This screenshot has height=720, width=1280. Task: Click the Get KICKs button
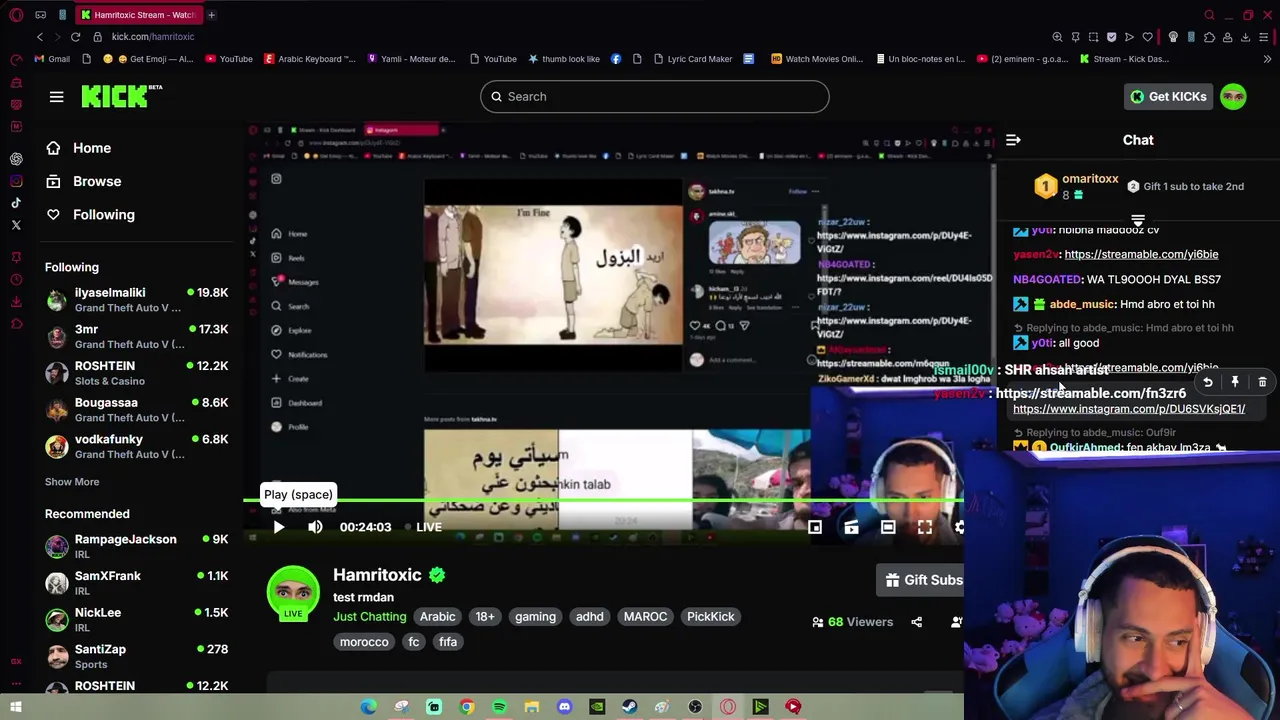coord(1168,96)
